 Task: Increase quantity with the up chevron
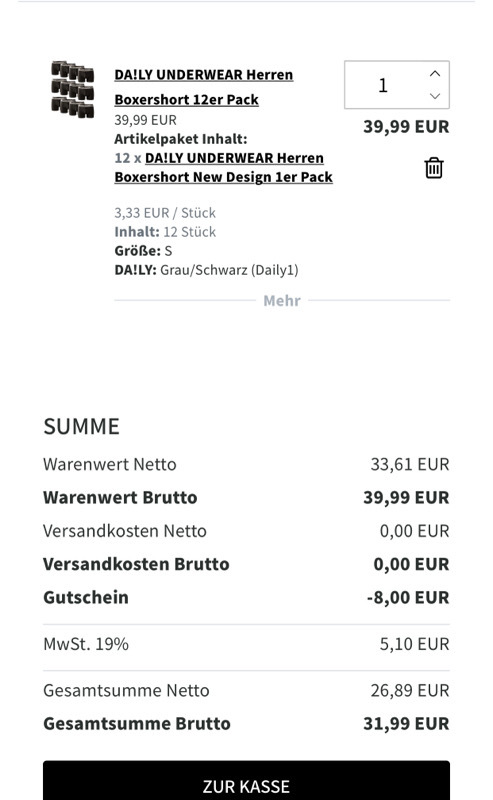point(435,73)
